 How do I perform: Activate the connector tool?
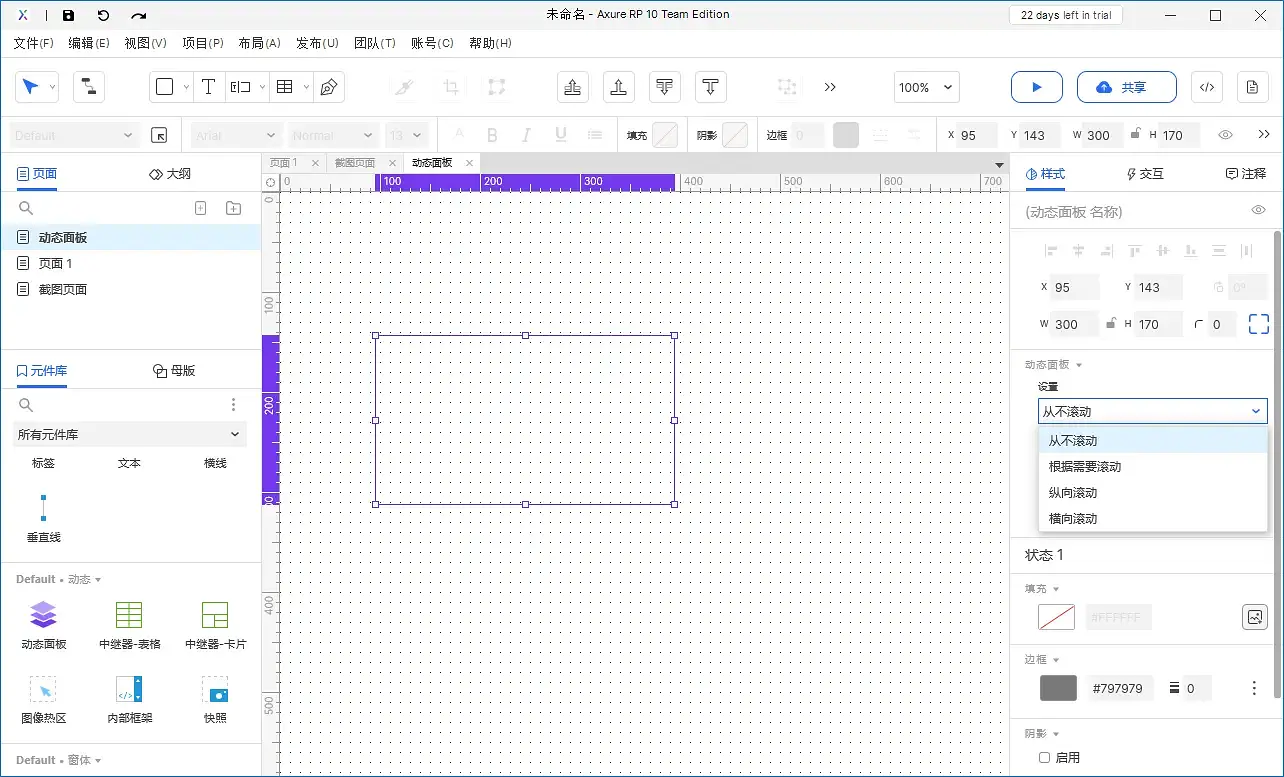(88, 87)
